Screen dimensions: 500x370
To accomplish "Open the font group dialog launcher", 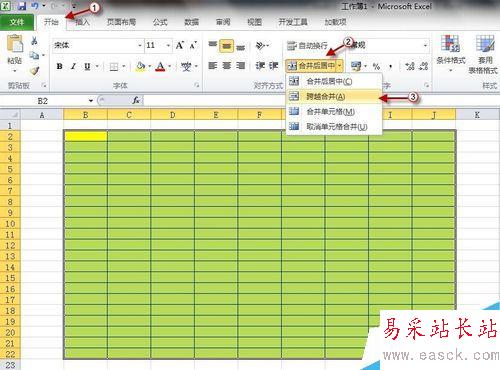I will (197, 86).
